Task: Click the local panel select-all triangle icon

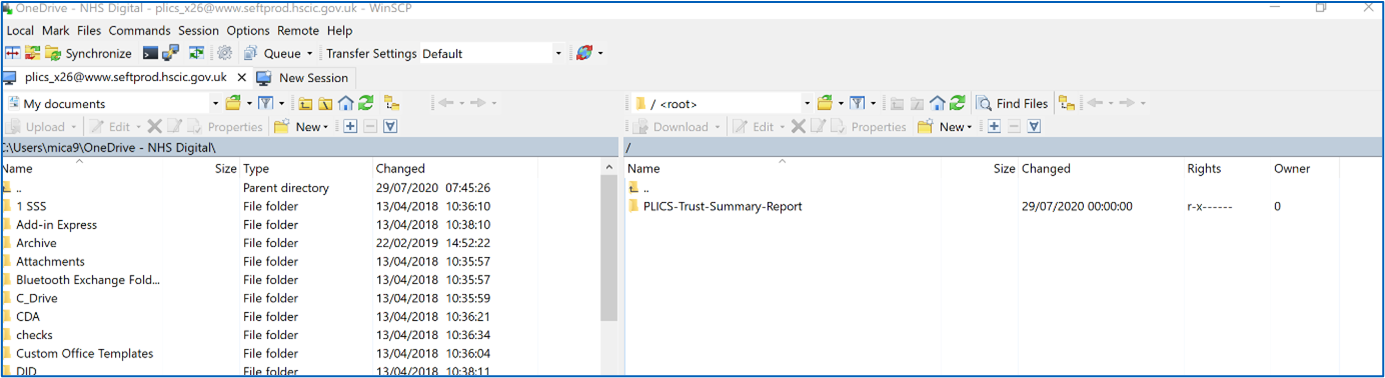Action: [x=390, y=127]
